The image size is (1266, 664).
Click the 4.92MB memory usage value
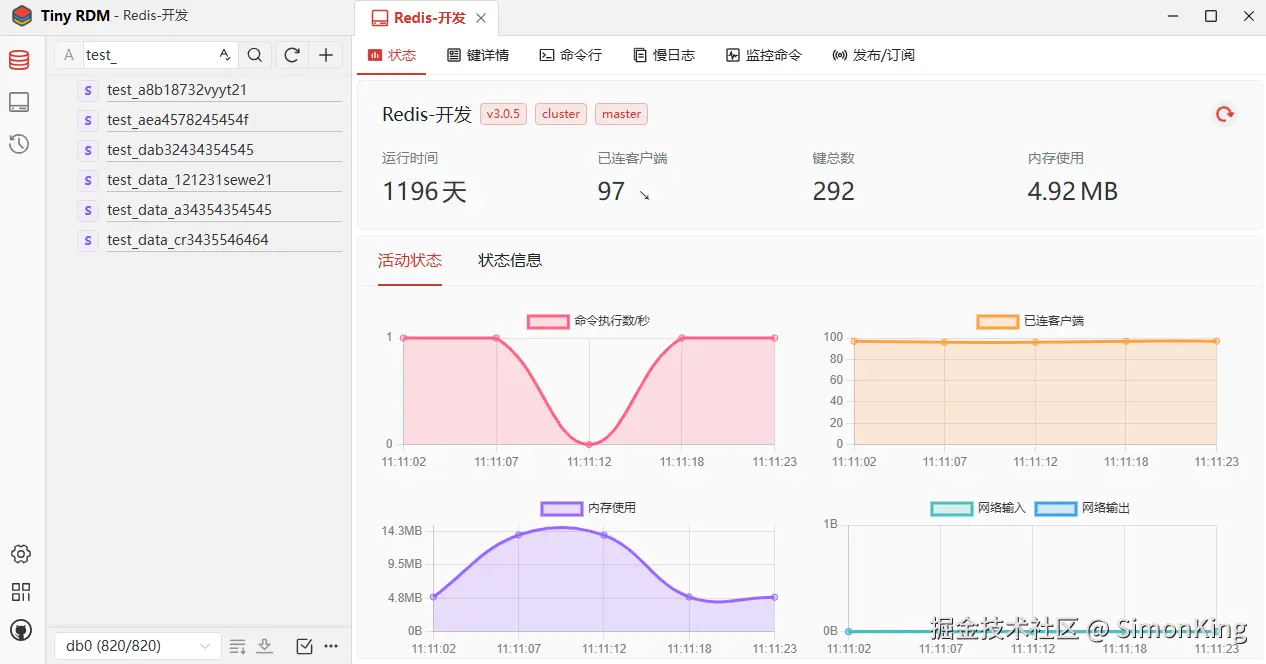(x=1073, y=191)
